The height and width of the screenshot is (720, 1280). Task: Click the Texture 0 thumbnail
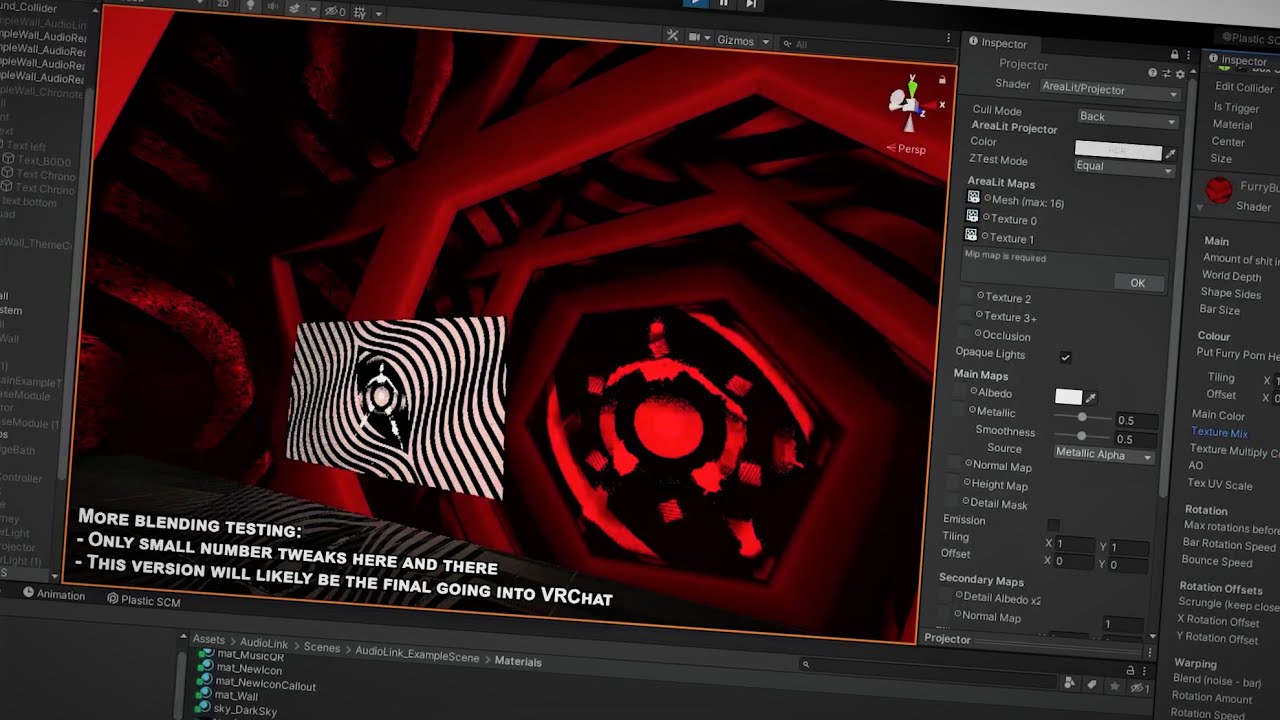tap(972, 216)
